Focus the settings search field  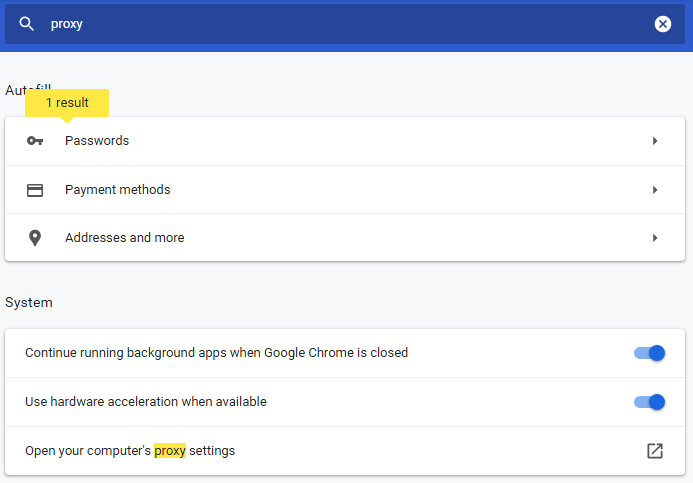[x=340, y=24]
